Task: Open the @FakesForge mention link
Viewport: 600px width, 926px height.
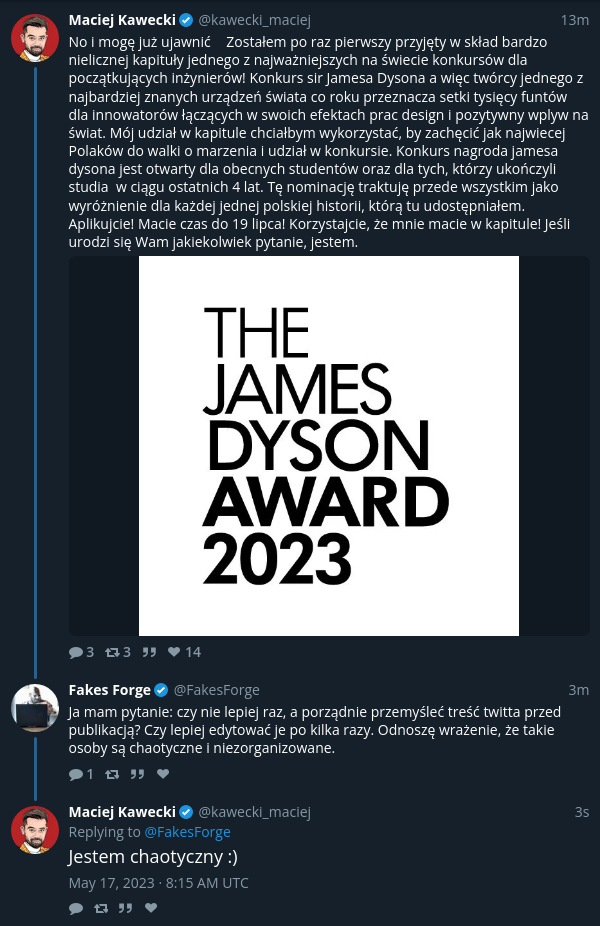Action: pos(187,832)
